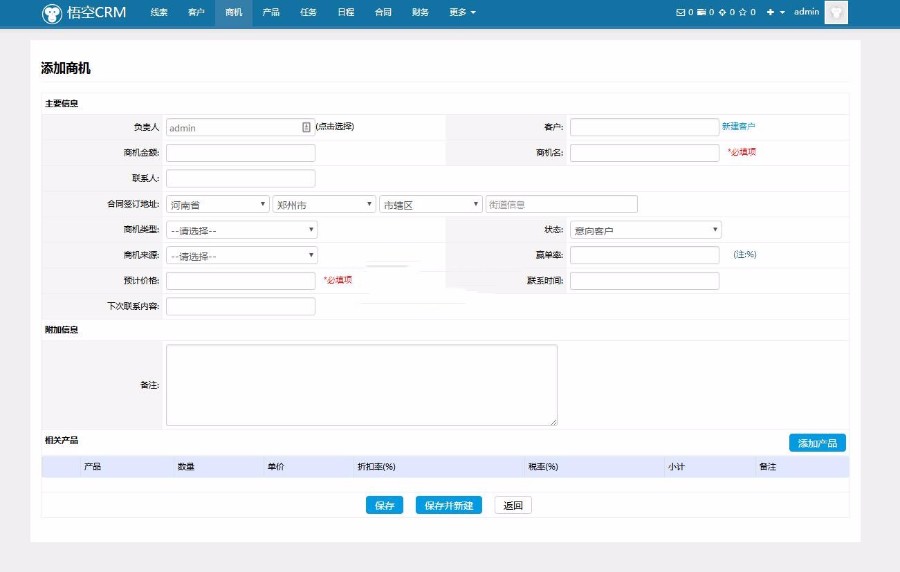Open the 日程 menu
The image size is (900, 572).
(346, 12)
